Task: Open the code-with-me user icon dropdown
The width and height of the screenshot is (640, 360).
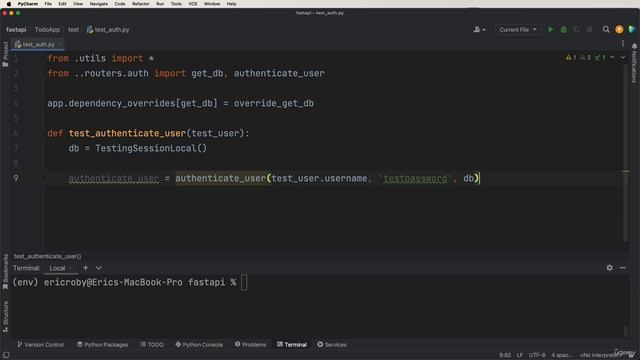Action: (479, 29)
